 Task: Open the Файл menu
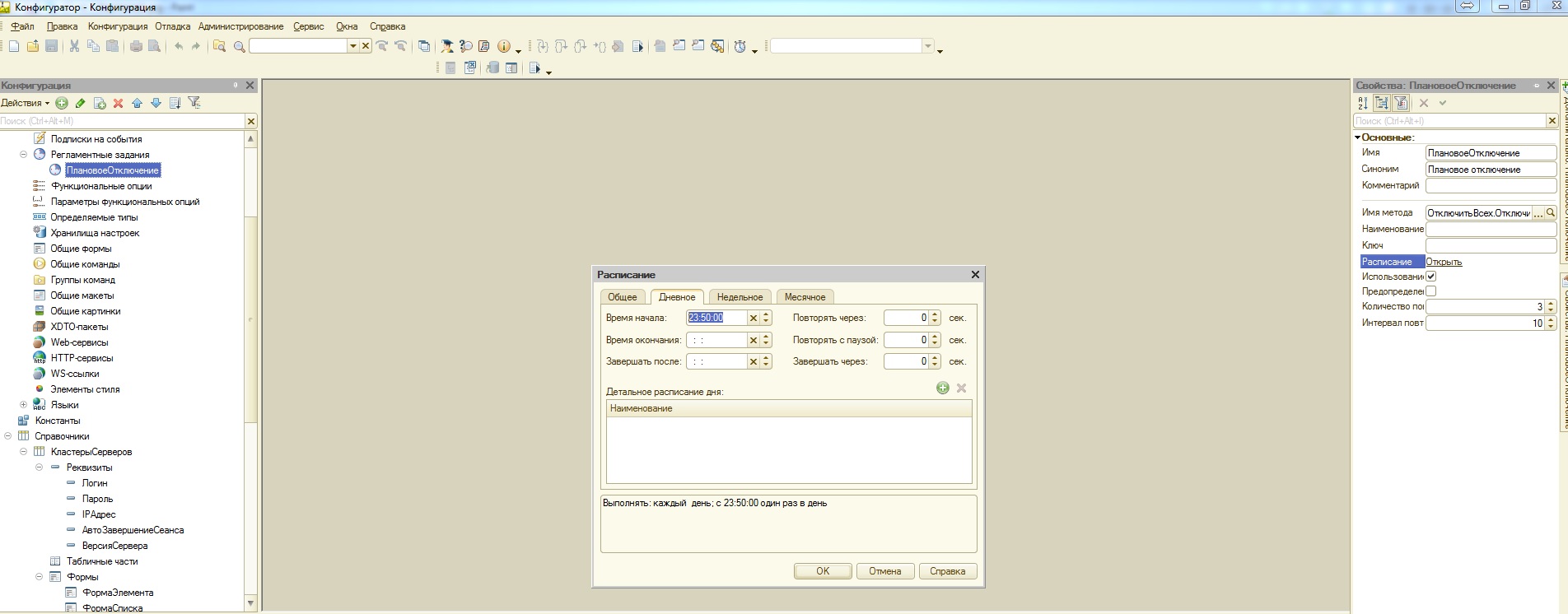tap(22, 26)
